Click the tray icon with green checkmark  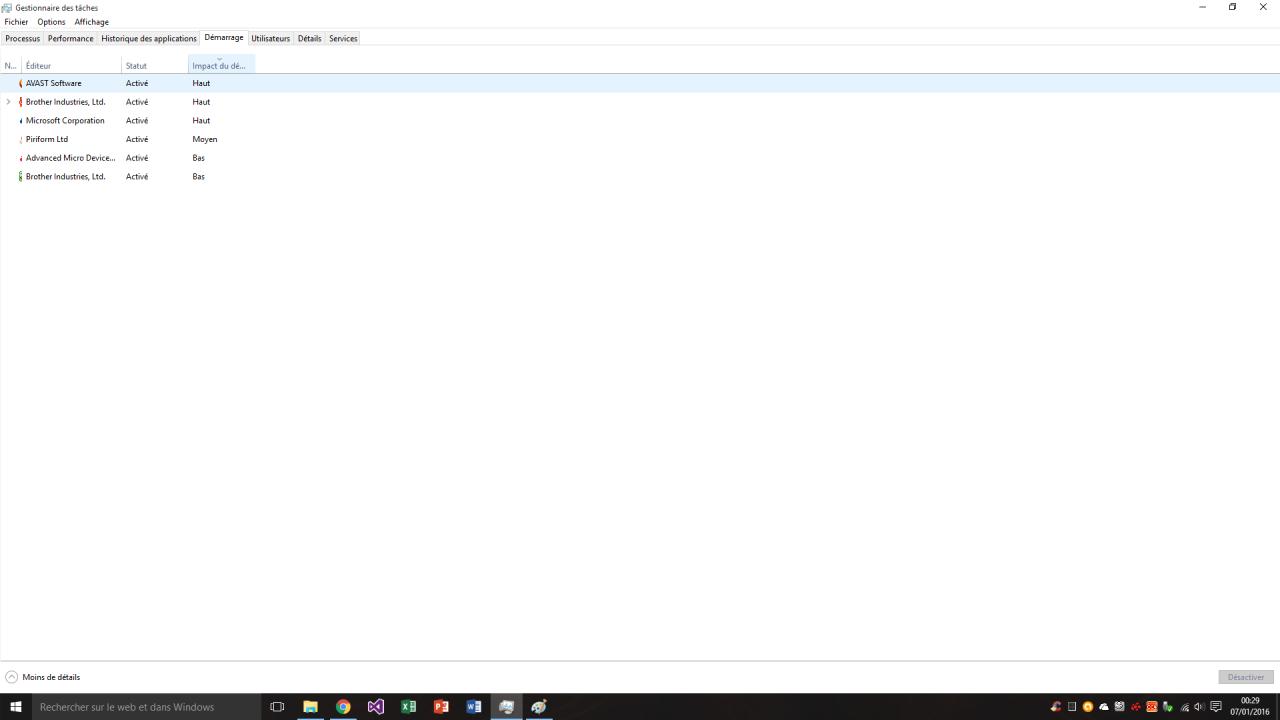coord(1168,707)
